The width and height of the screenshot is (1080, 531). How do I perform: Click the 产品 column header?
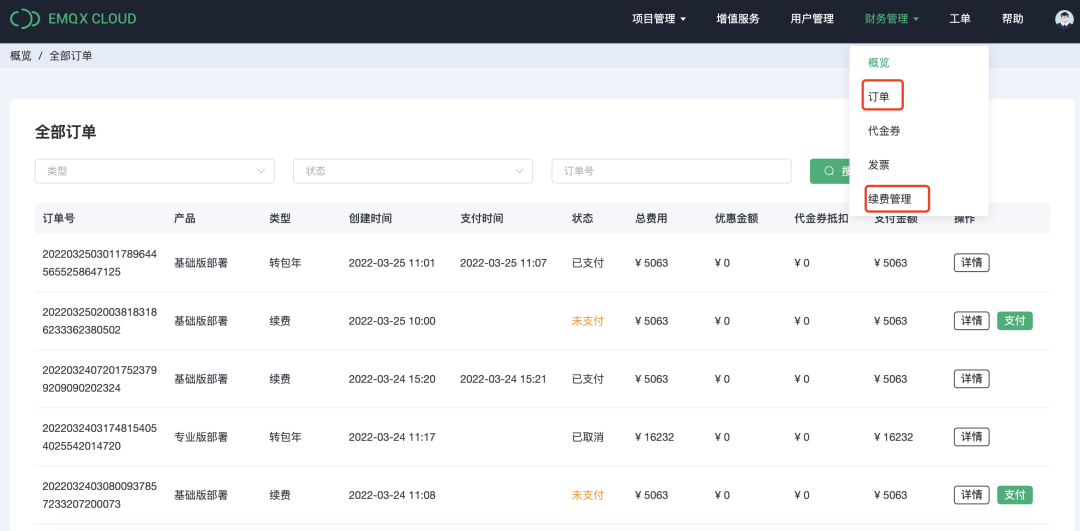tap(185, 218)
